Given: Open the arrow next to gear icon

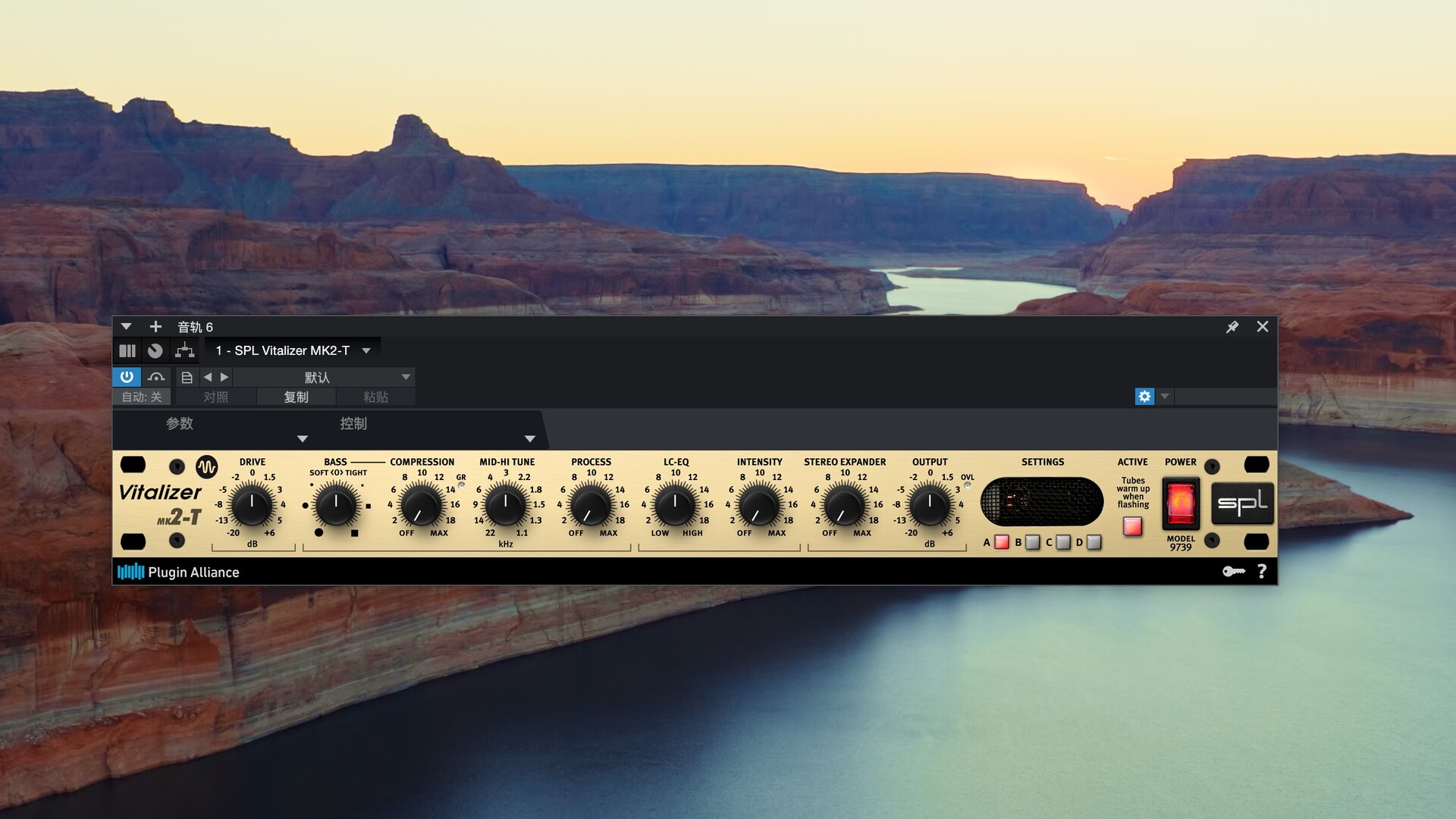Looking at the screenshot, I should (1165, 396).
